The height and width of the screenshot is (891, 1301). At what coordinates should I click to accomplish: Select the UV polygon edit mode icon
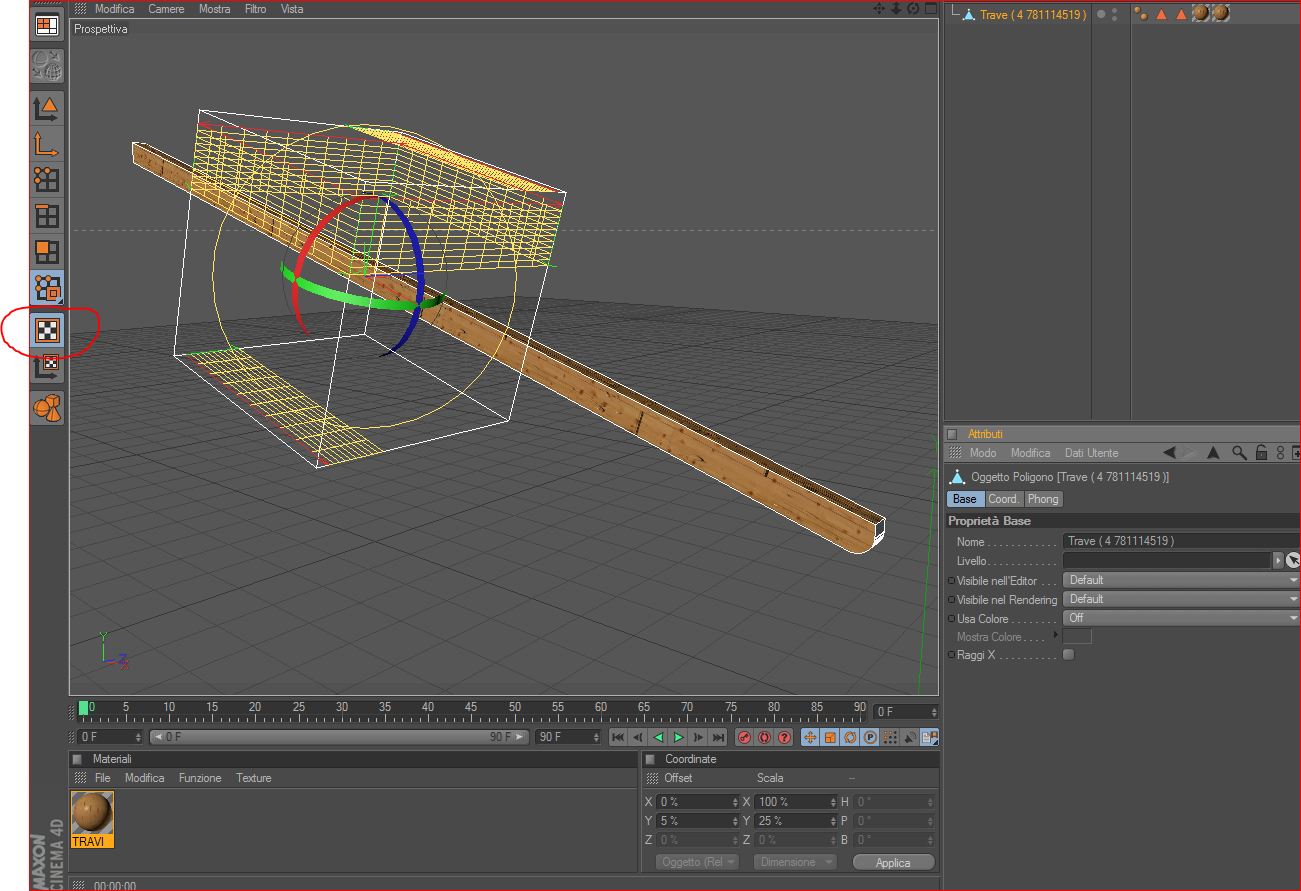click(x=47, y=288)
